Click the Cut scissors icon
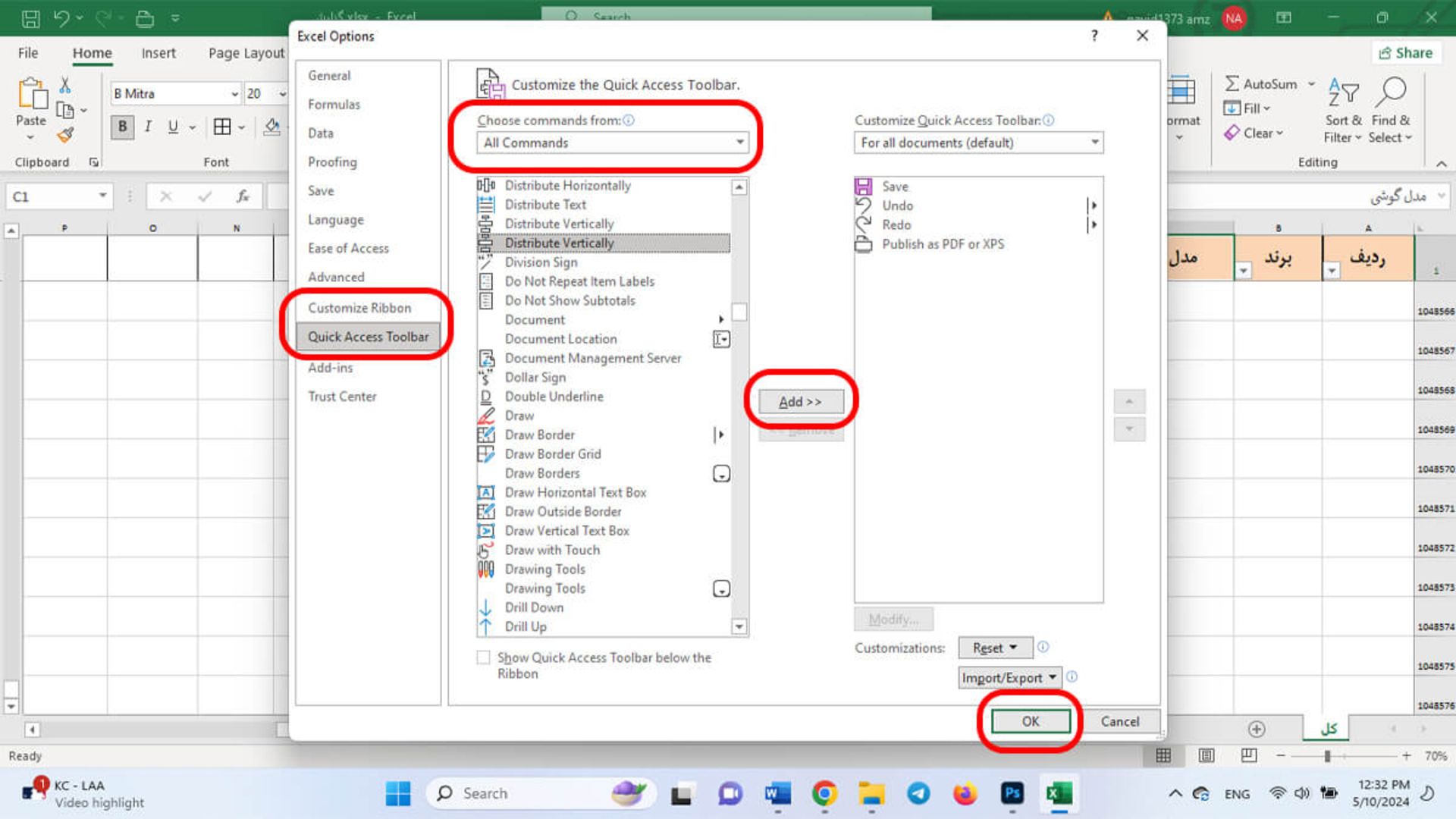1456x819 pixels. tap(65, 85)
